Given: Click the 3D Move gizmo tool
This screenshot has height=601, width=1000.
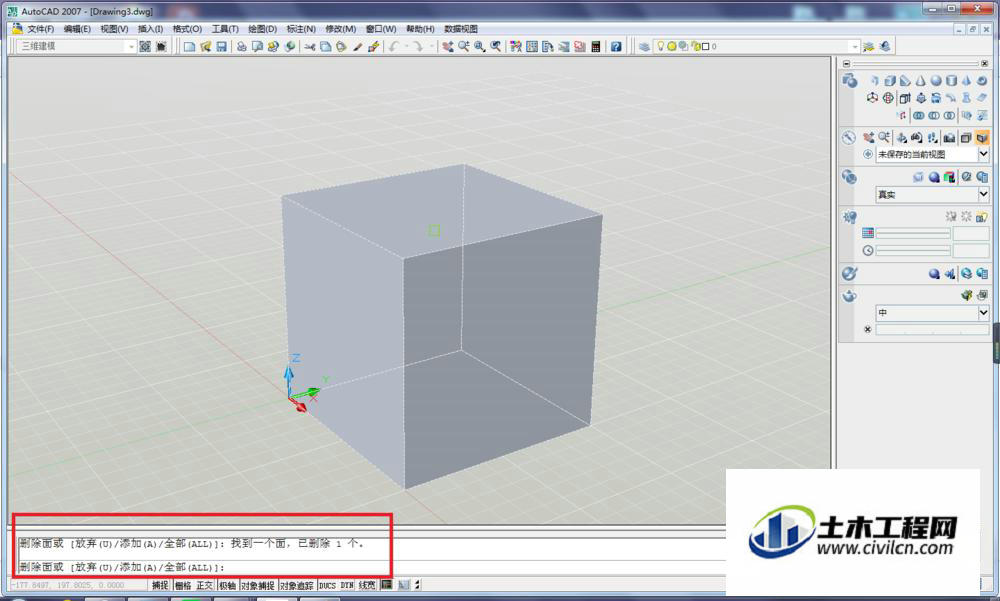Looking at the screenshot, I should (x=872, y=98).
